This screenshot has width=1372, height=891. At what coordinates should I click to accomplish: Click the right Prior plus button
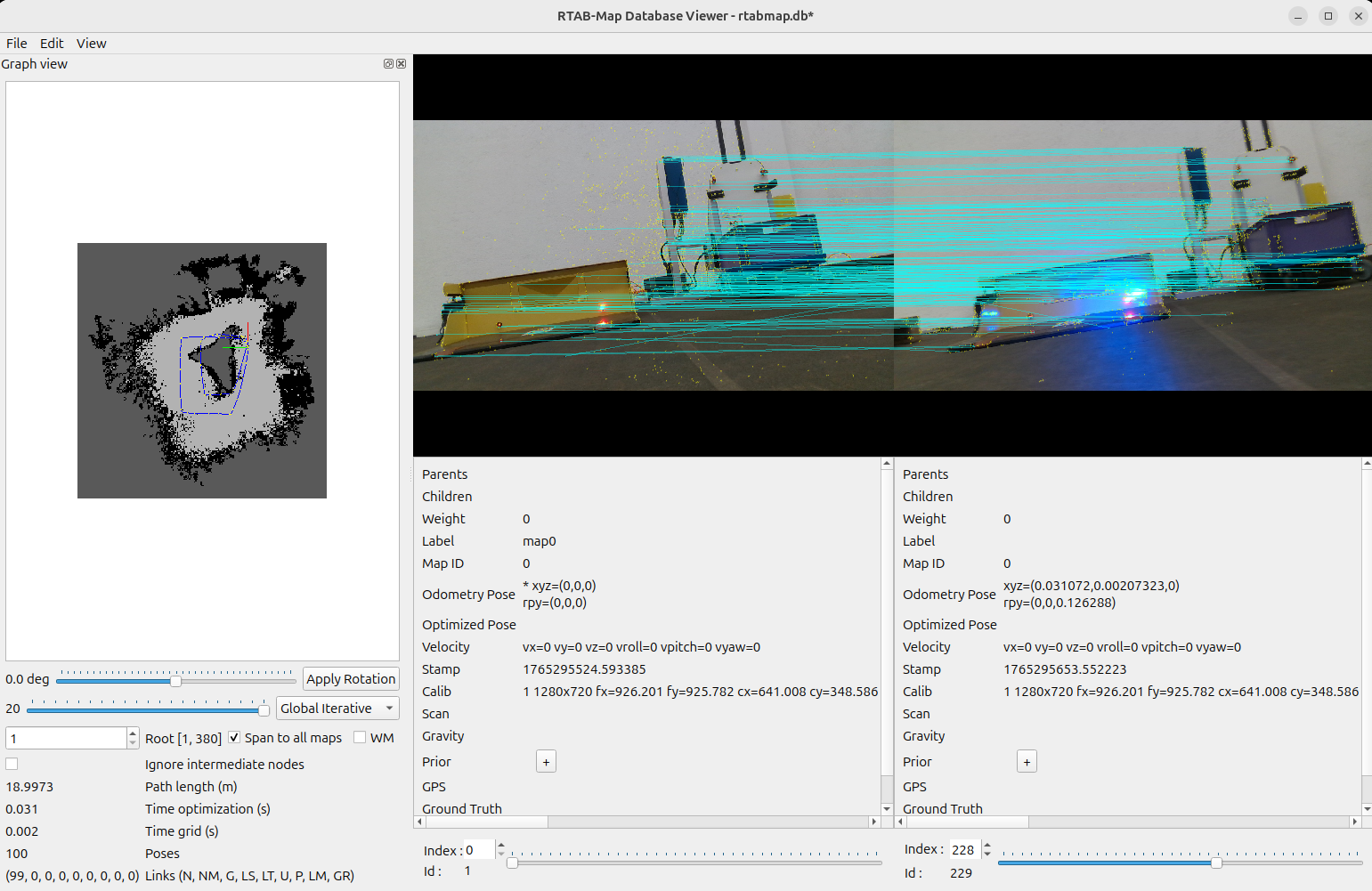tap(1027, 762)
